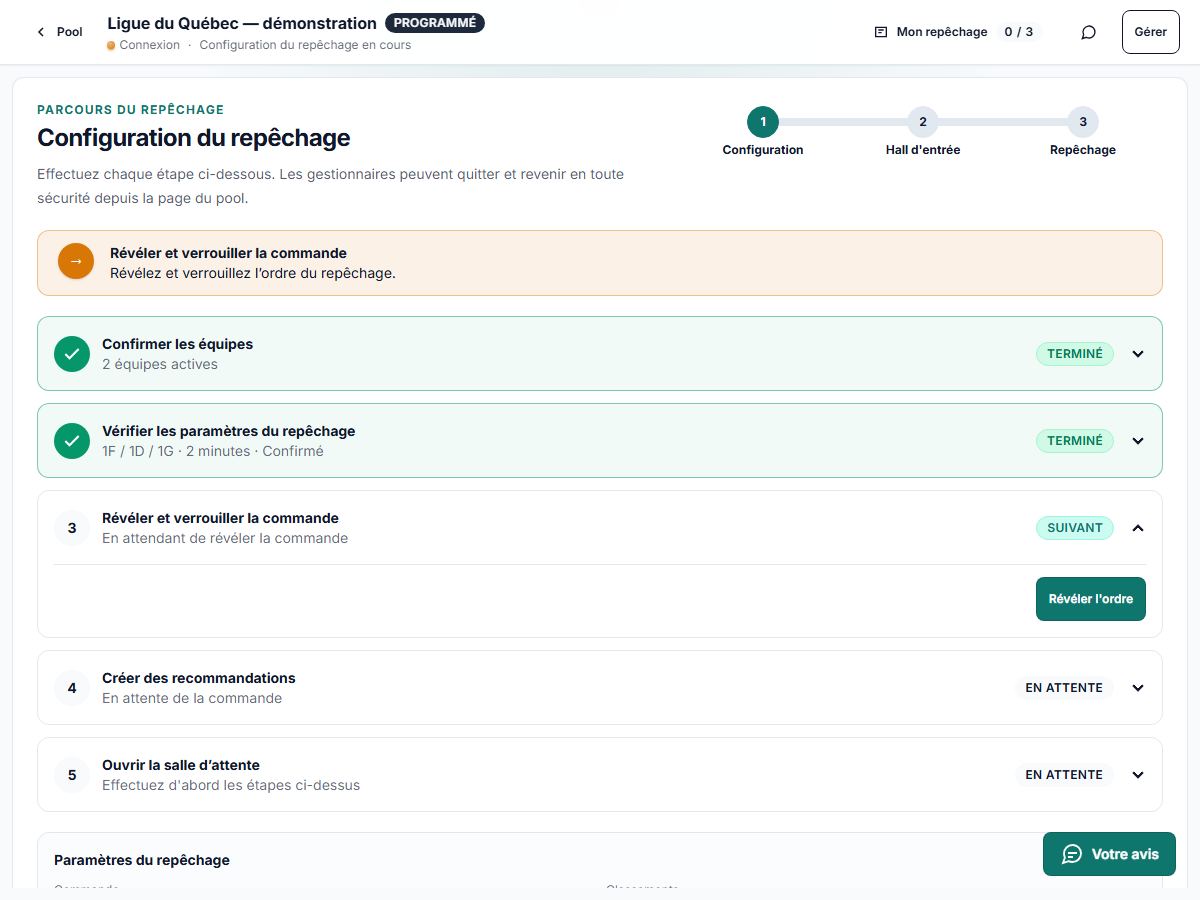This screenshot has width=1200, height=900.
Task: Click the TERMINÉ badge for Confirmer les équipes
Action: tap(1075, 354)
